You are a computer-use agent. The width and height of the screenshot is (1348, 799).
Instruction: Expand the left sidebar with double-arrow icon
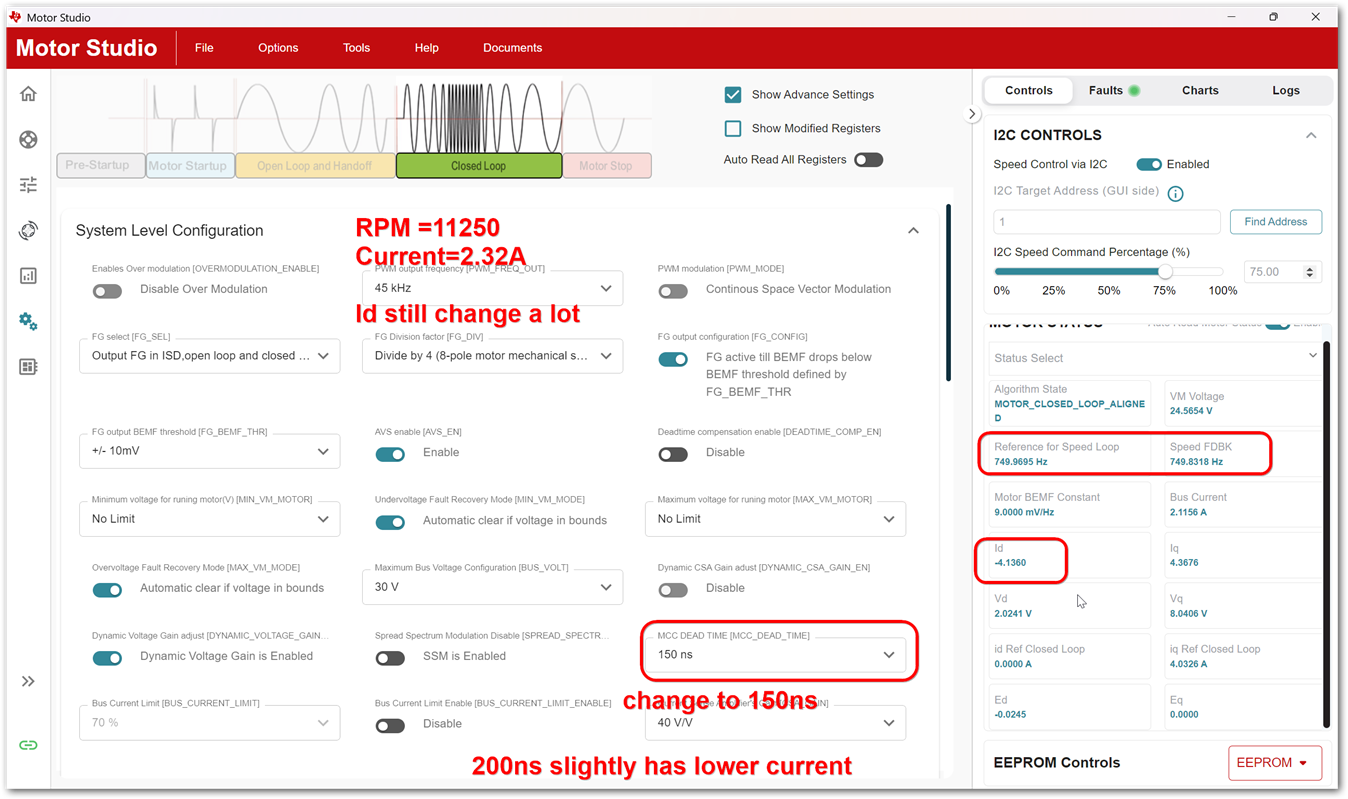click(x=28, y=681)
